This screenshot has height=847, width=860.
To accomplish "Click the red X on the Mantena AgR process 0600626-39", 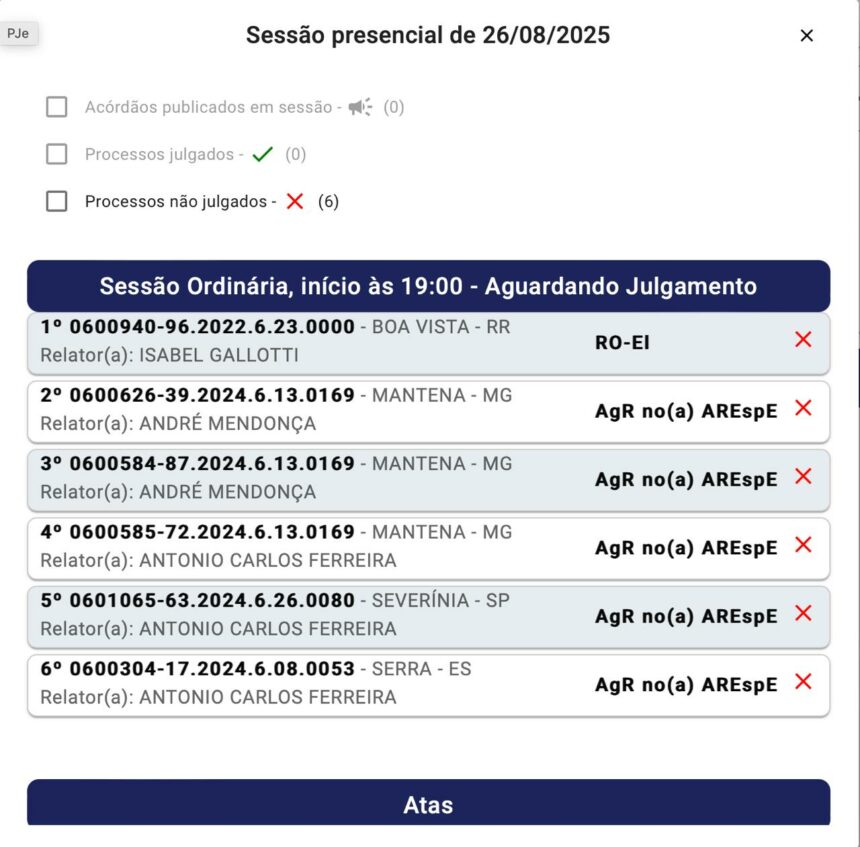I will pyautogui.click(x=803, y=409).
